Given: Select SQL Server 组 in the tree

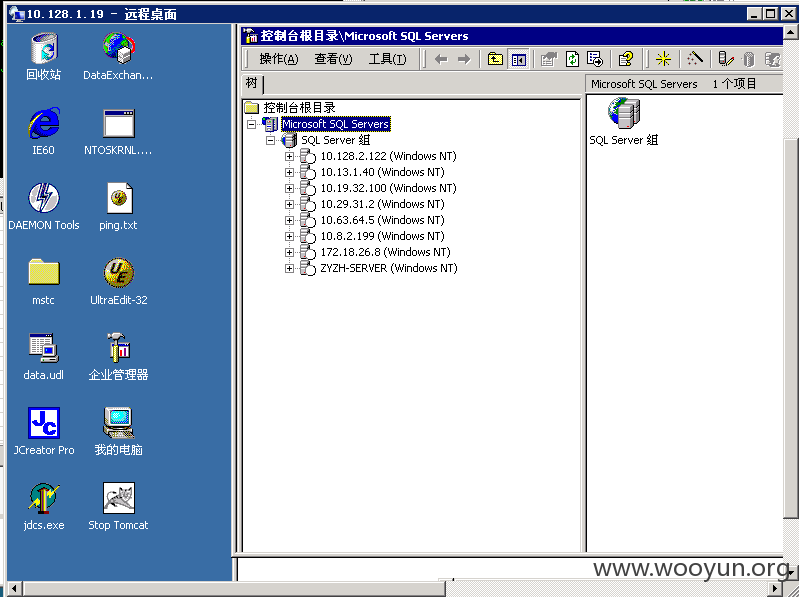Looking at the screenshot, I should coord(335,140).
